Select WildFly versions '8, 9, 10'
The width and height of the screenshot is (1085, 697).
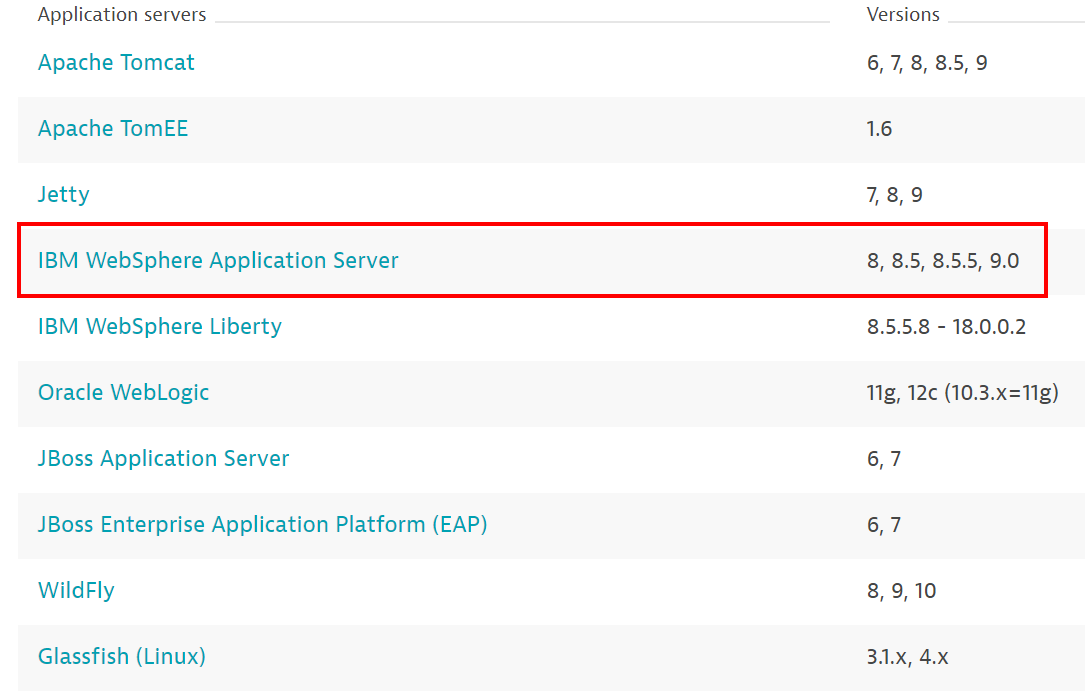pos(902,591)
